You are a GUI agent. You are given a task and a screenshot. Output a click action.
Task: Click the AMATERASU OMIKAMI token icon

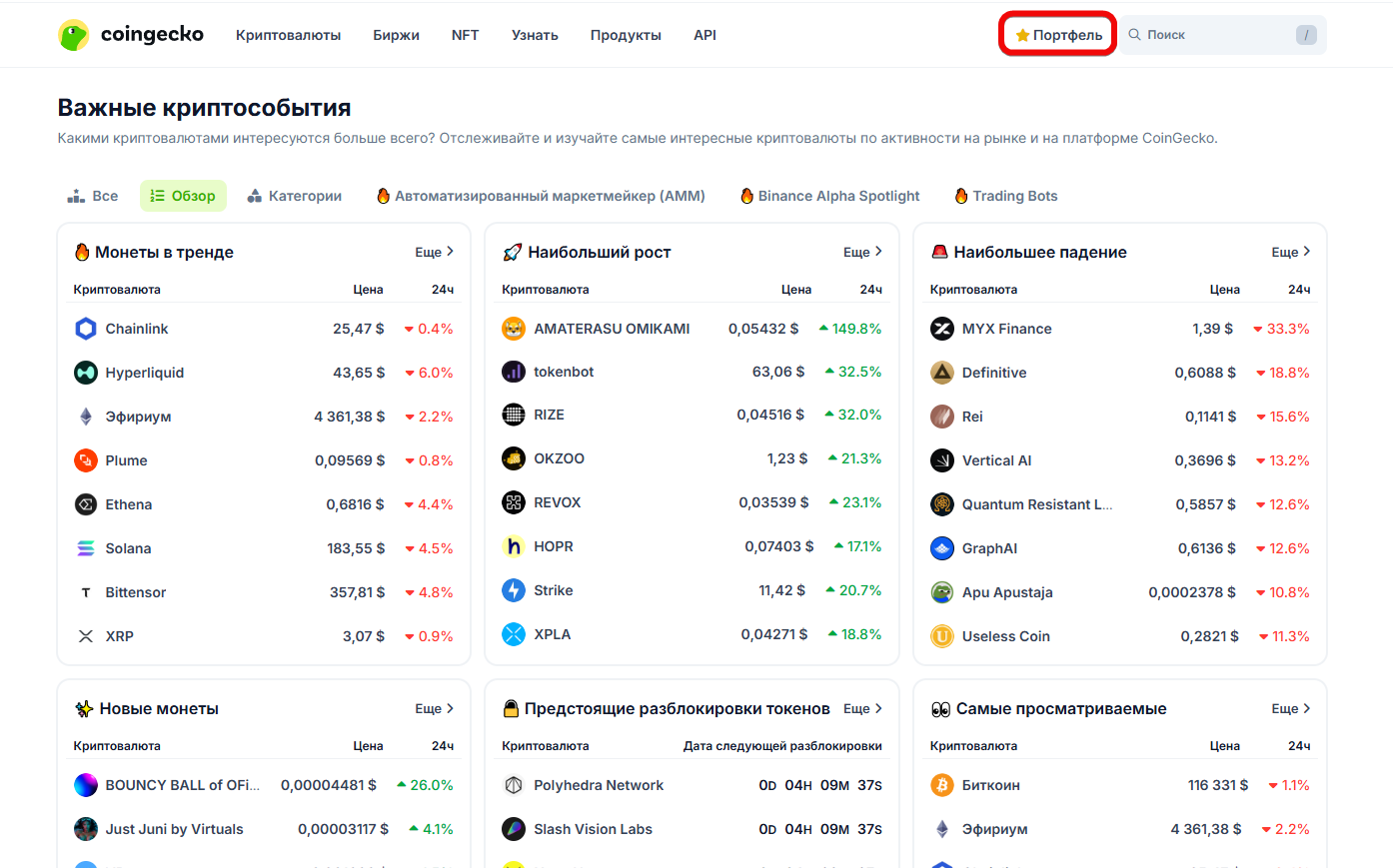pyautogui.click(x=514, y=329)
